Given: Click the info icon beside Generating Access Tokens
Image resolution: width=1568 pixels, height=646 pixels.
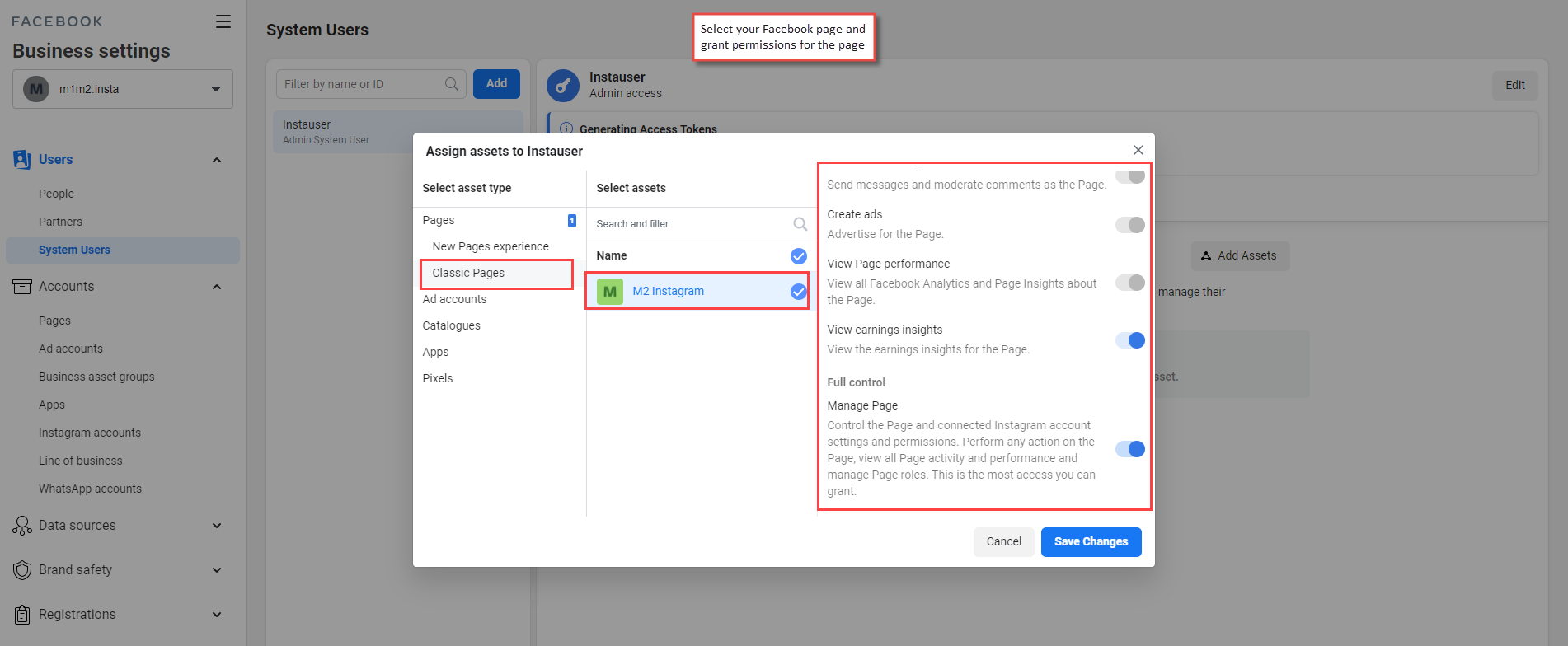Looking at the screenshot, I should click(566, 129).
